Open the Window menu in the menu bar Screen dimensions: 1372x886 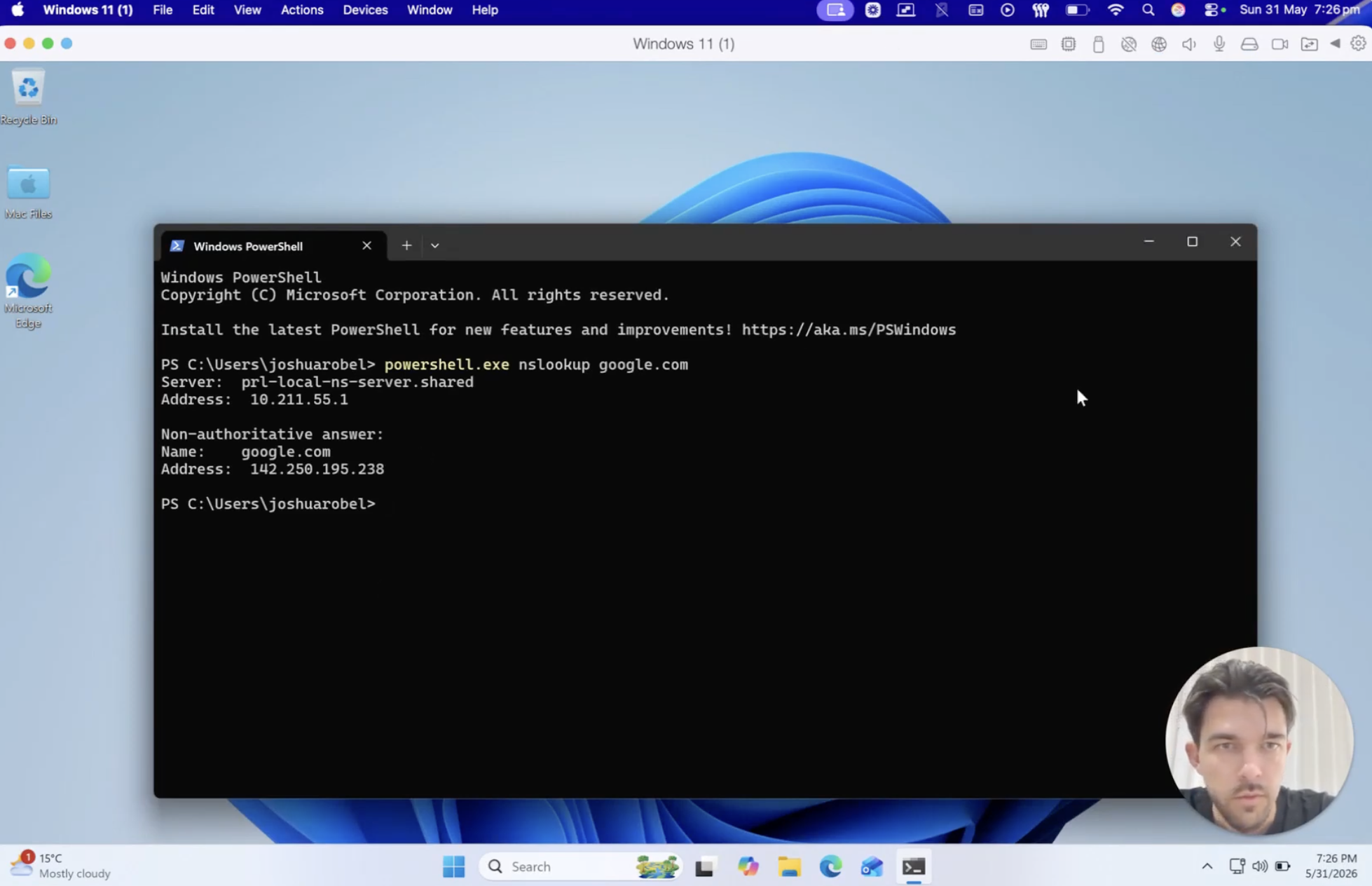[430, 10]
